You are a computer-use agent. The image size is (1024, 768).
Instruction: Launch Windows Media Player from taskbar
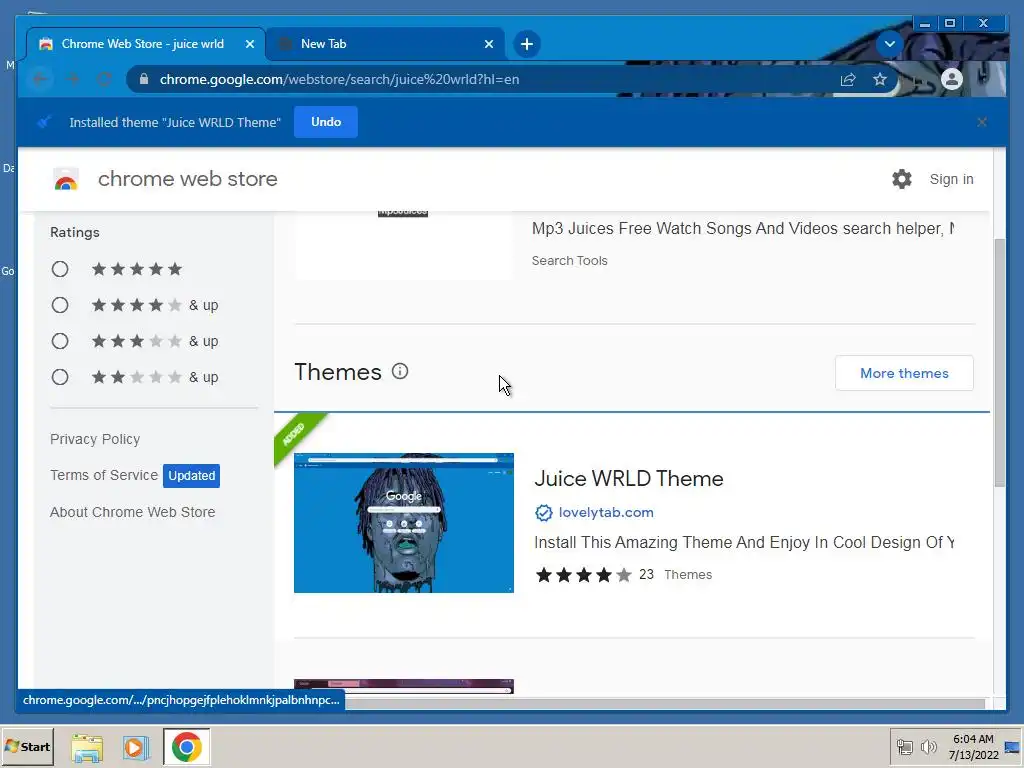136,747
